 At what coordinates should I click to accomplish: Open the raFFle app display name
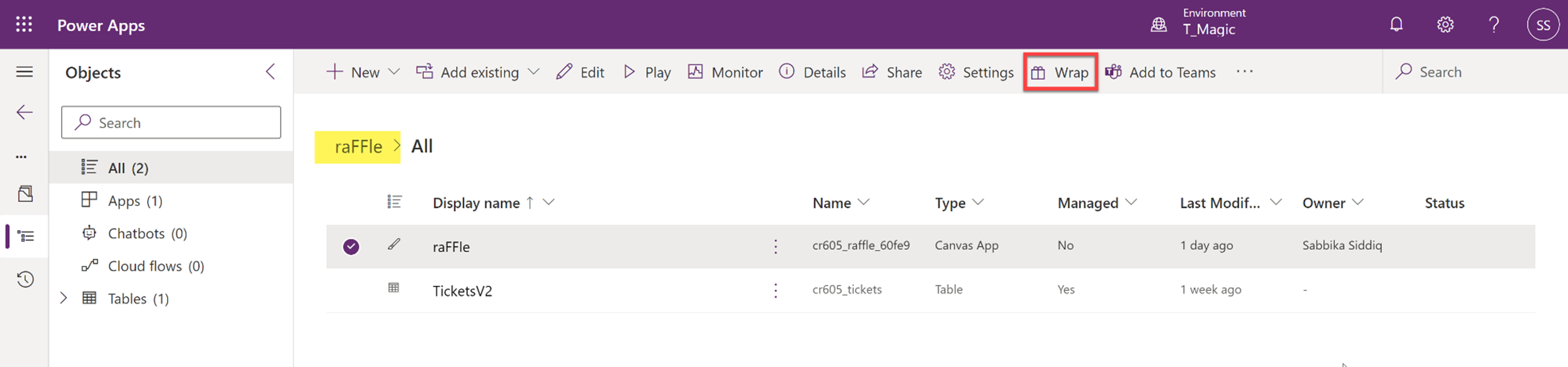pos(451,247)
